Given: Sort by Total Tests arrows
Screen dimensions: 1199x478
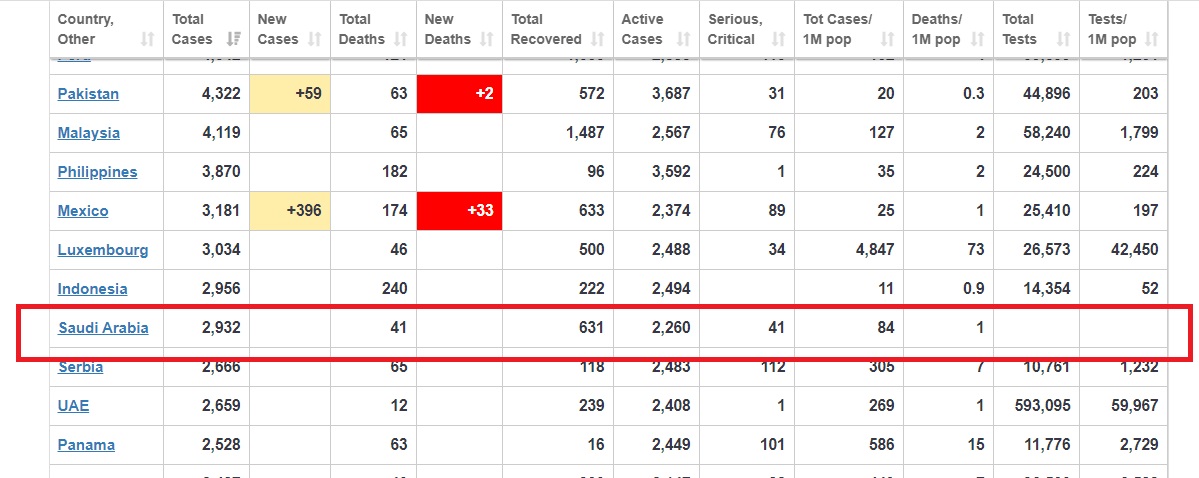Looking at the screenshot, I should tap(1063, 39).
